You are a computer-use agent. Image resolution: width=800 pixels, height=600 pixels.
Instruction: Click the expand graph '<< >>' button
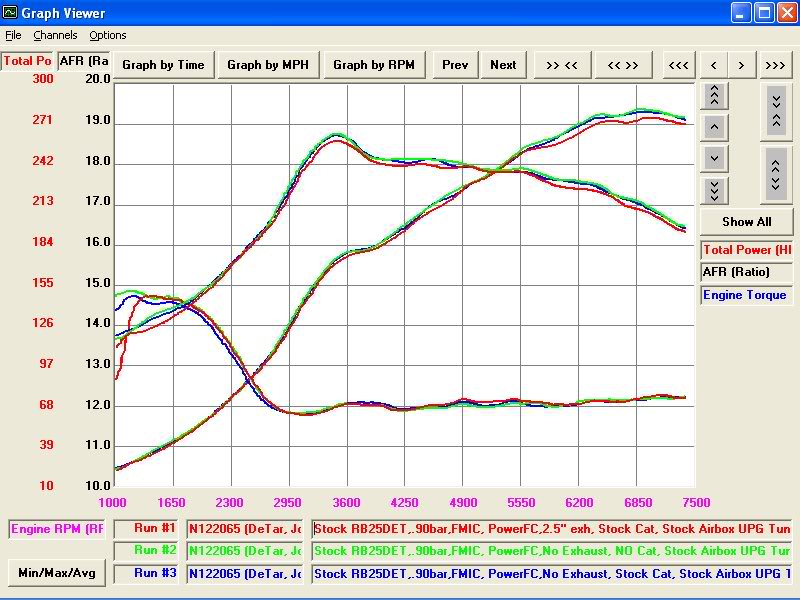(x=623, y=65)
